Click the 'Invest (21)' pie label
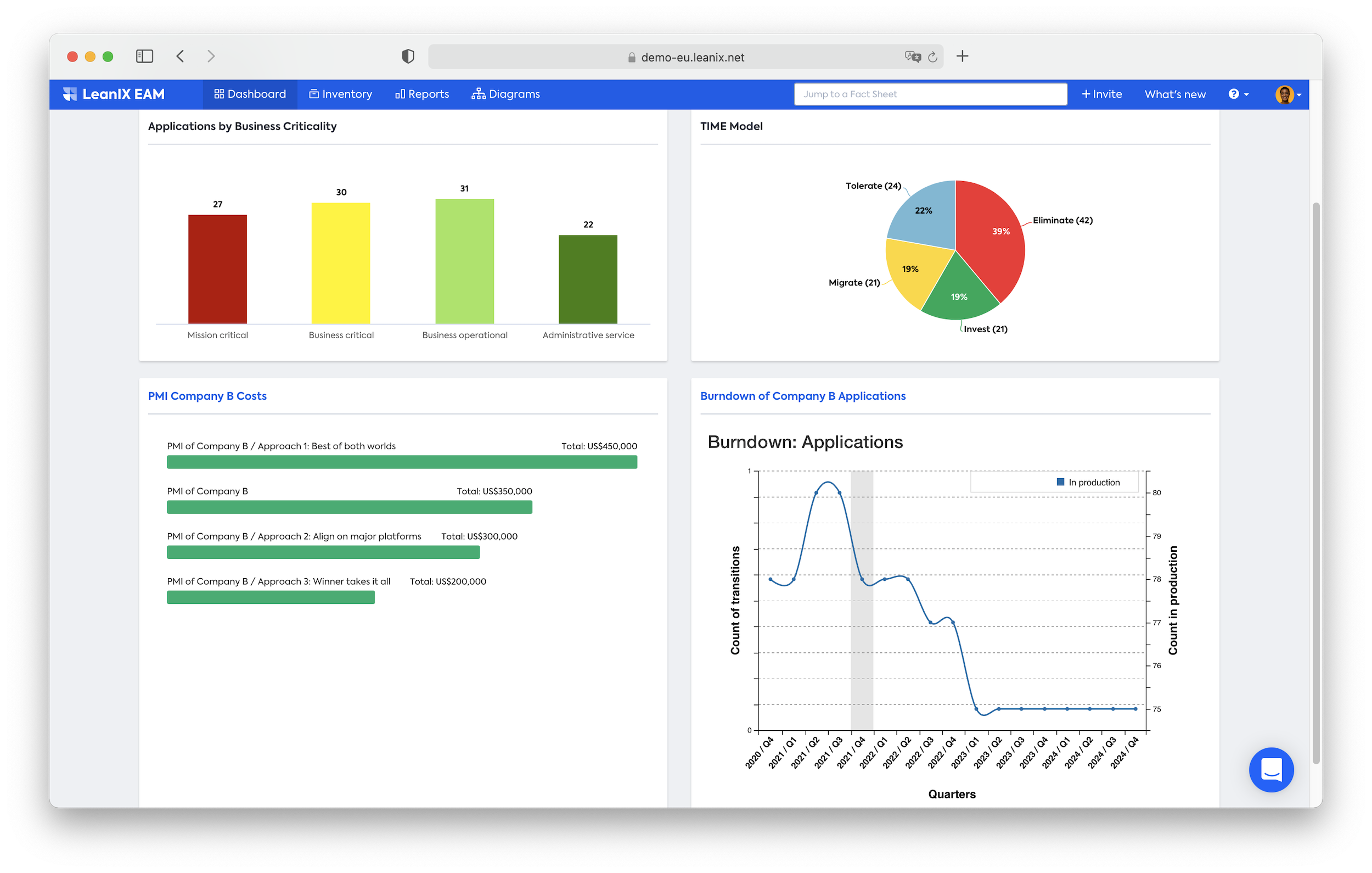This screenshot has height=873, width=1372. pos(986,329)
